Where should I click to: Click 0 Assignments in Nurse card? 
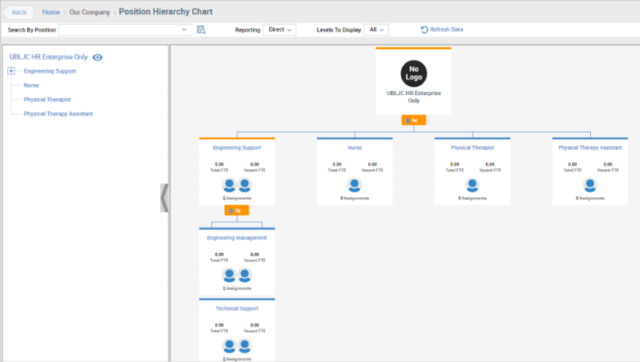(355, 198)
